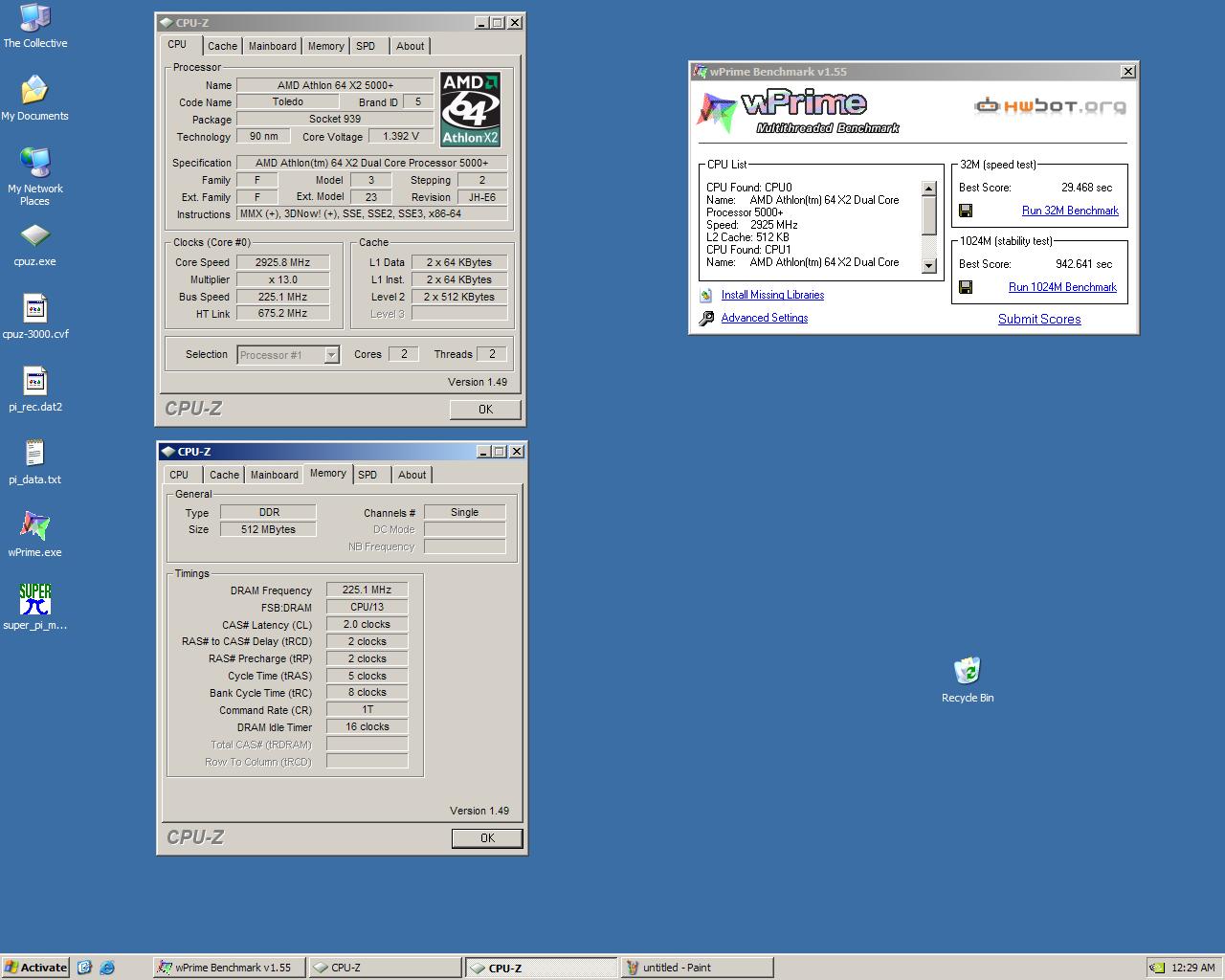This screenshot has height=980, width=1225.
Task: Click taskbar clock showing 12:29 AM
Action: 1193,968
